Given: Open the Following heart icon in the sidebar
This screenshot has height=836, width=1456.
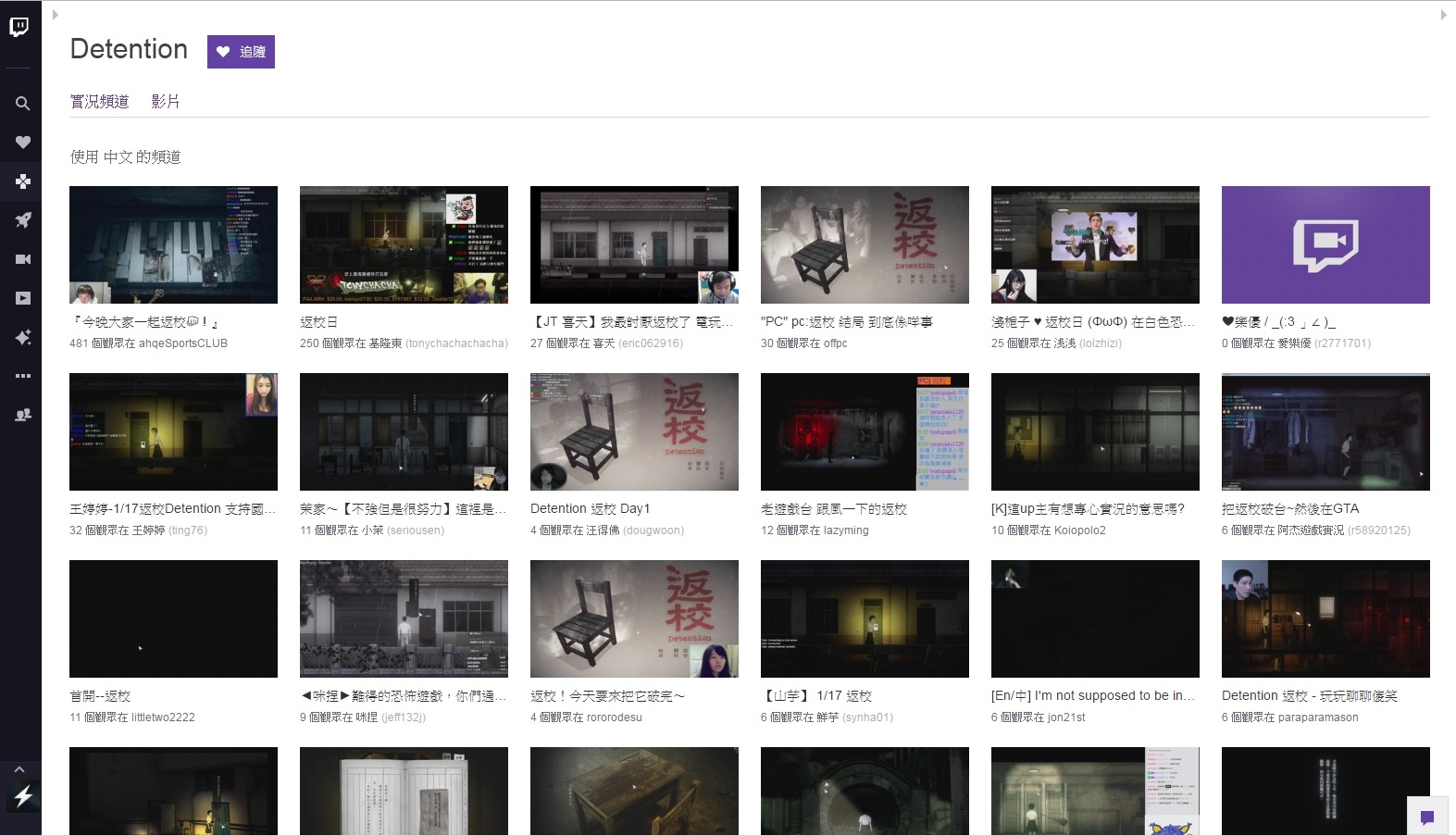Looking at the screenshot, I should tap(22, 143).
